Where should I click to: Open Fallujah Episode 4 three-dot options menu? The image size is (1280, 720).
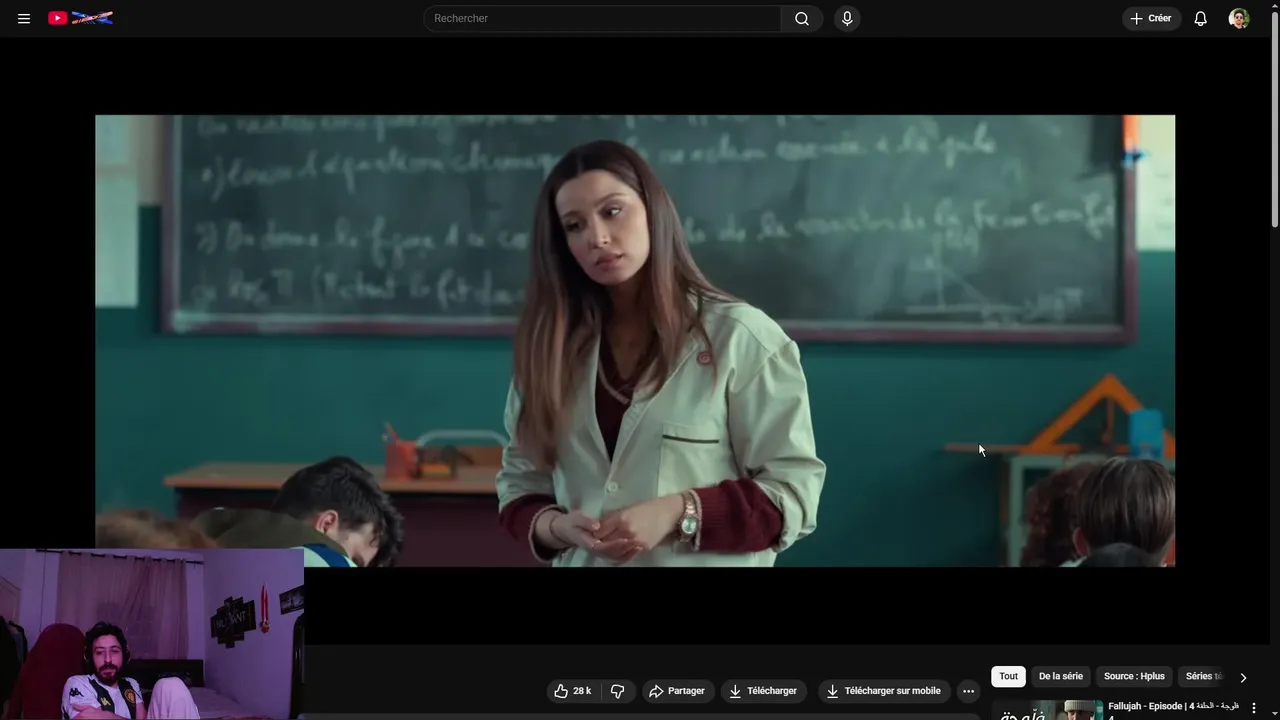[1254, 708]
